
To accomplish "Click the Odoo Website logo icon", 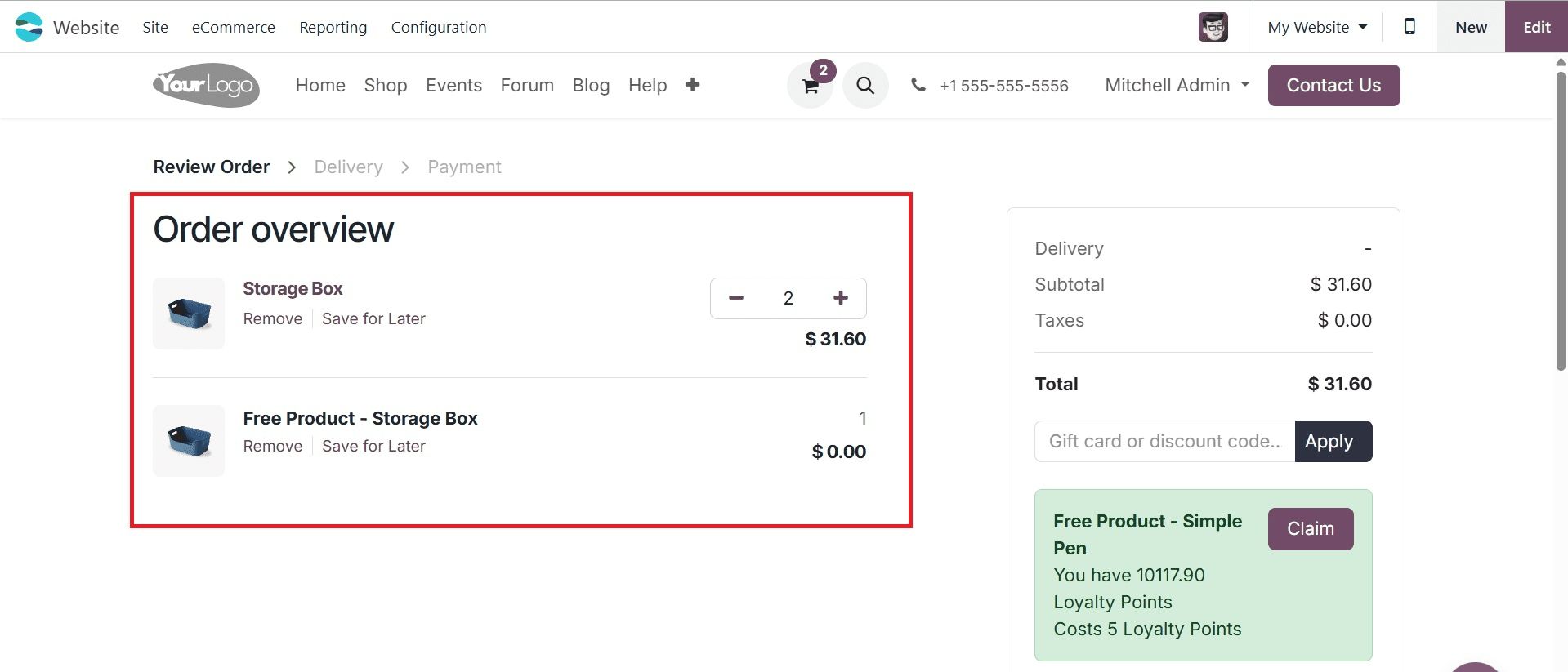I will click(x=29, y=26).
